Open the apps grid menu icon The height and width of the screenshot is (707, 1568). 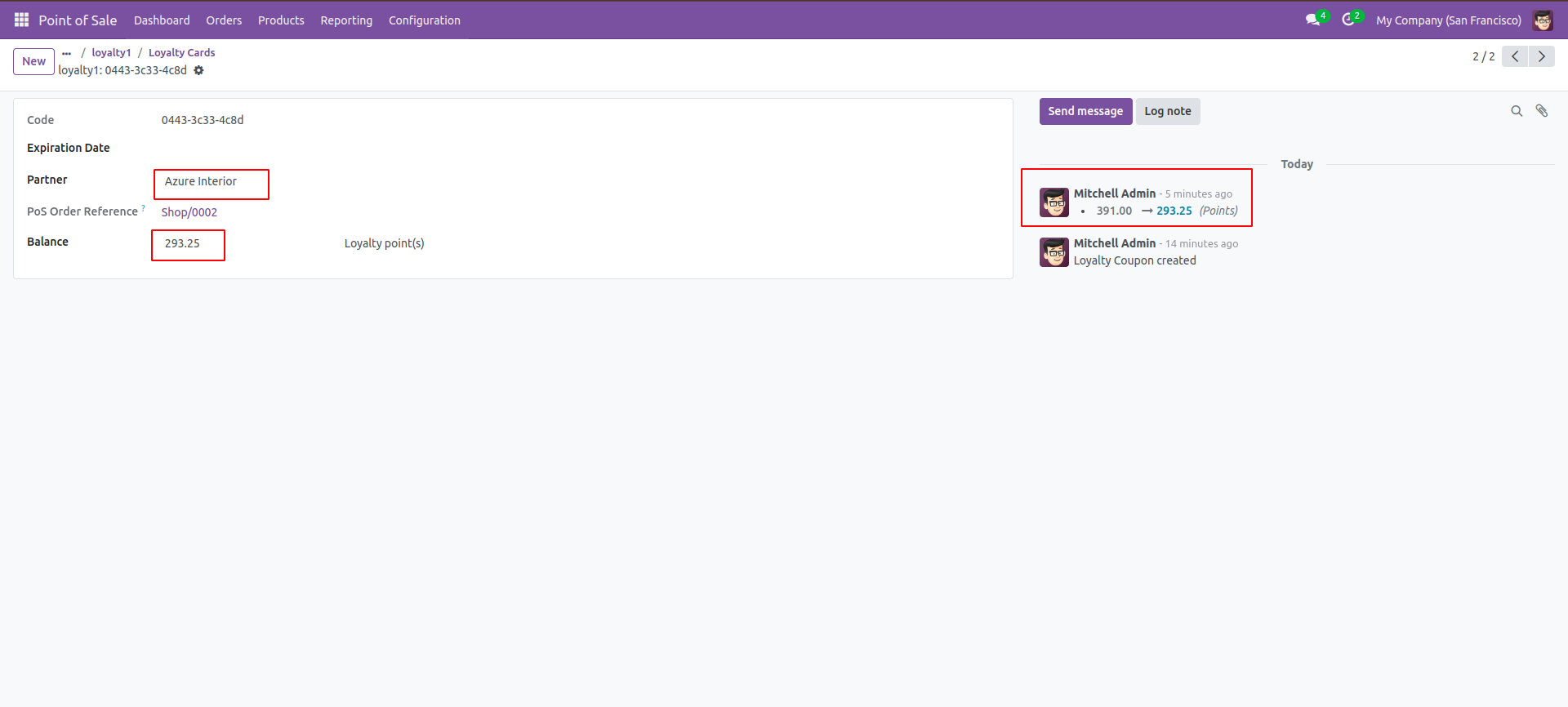click(x=21, y=20)
